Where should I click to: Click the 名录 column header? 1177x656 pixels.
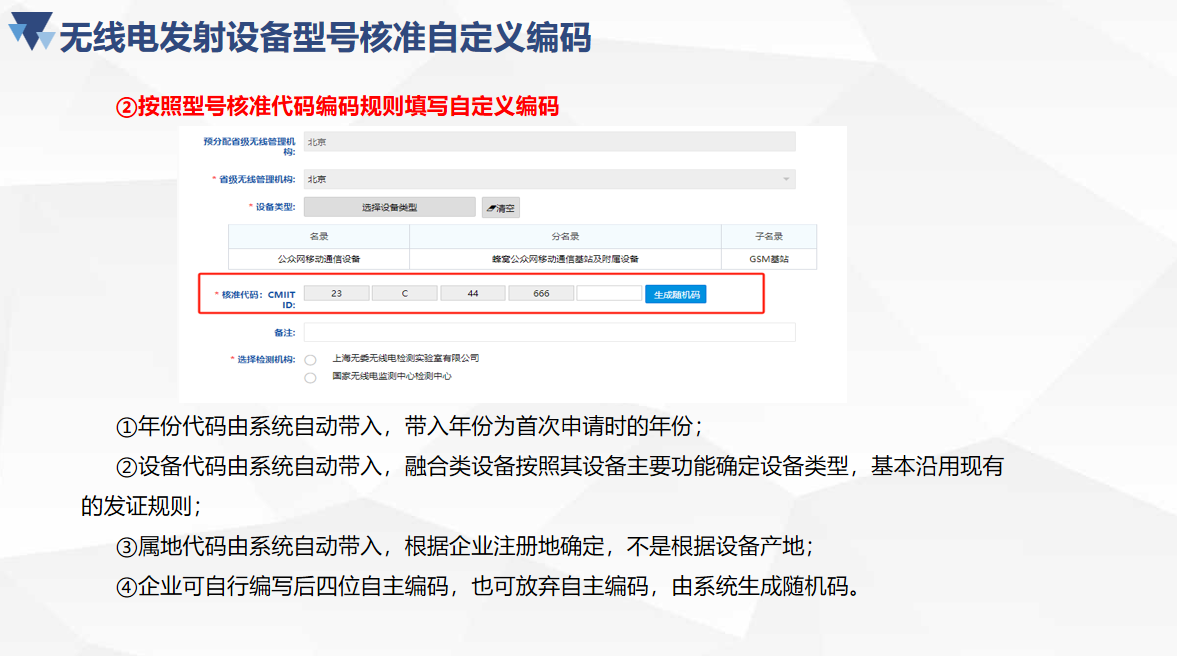coord(319,237)
